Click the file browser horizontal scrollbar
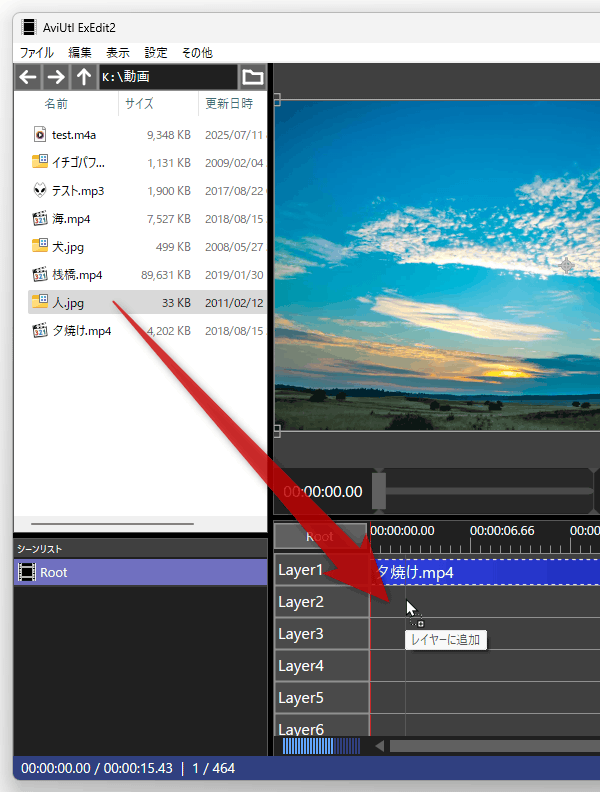 [x=112, y=524]
